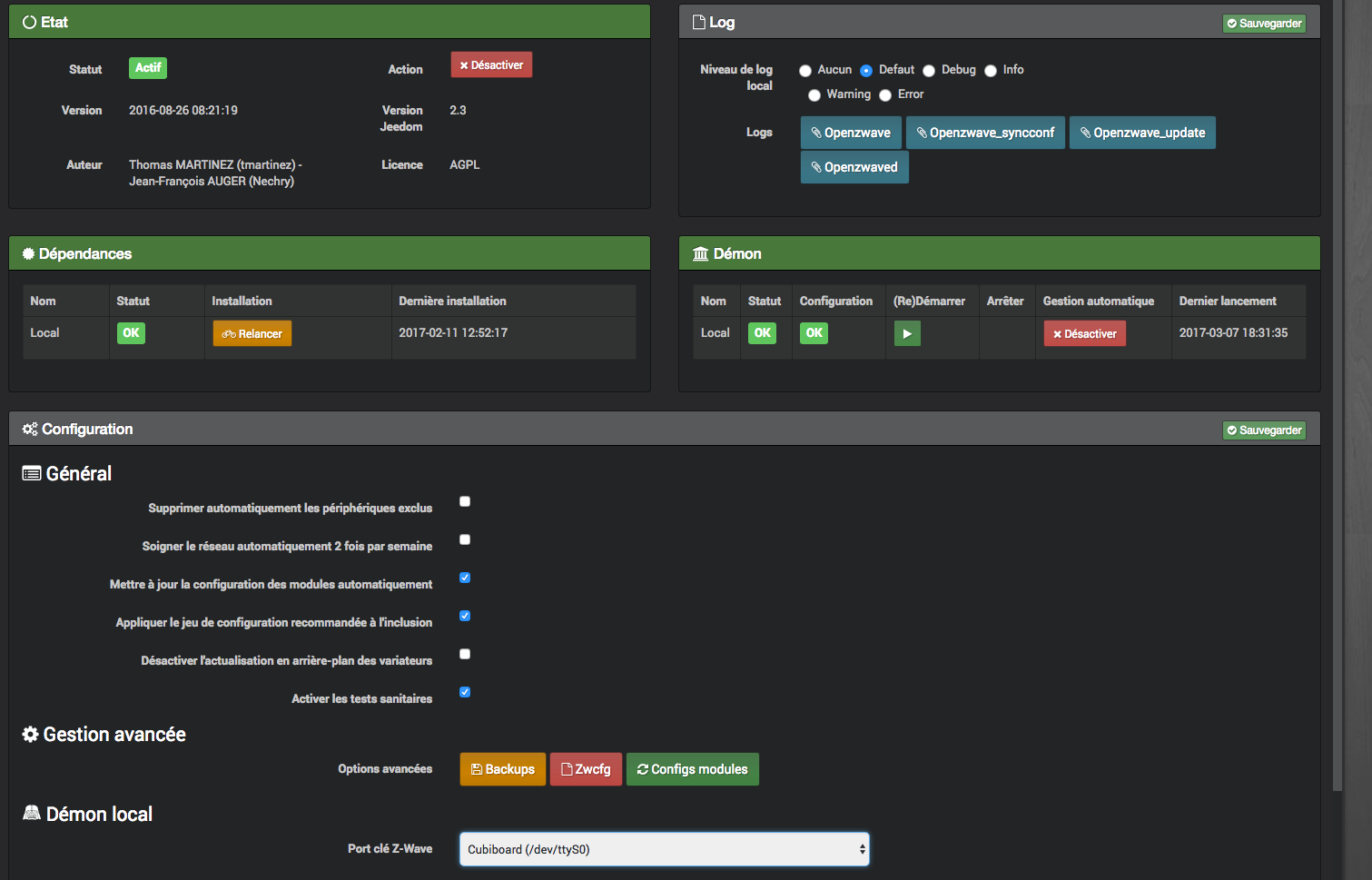
Task: Click Configs modules sync button
Action: pyautogui.click(x=693, y=769)
